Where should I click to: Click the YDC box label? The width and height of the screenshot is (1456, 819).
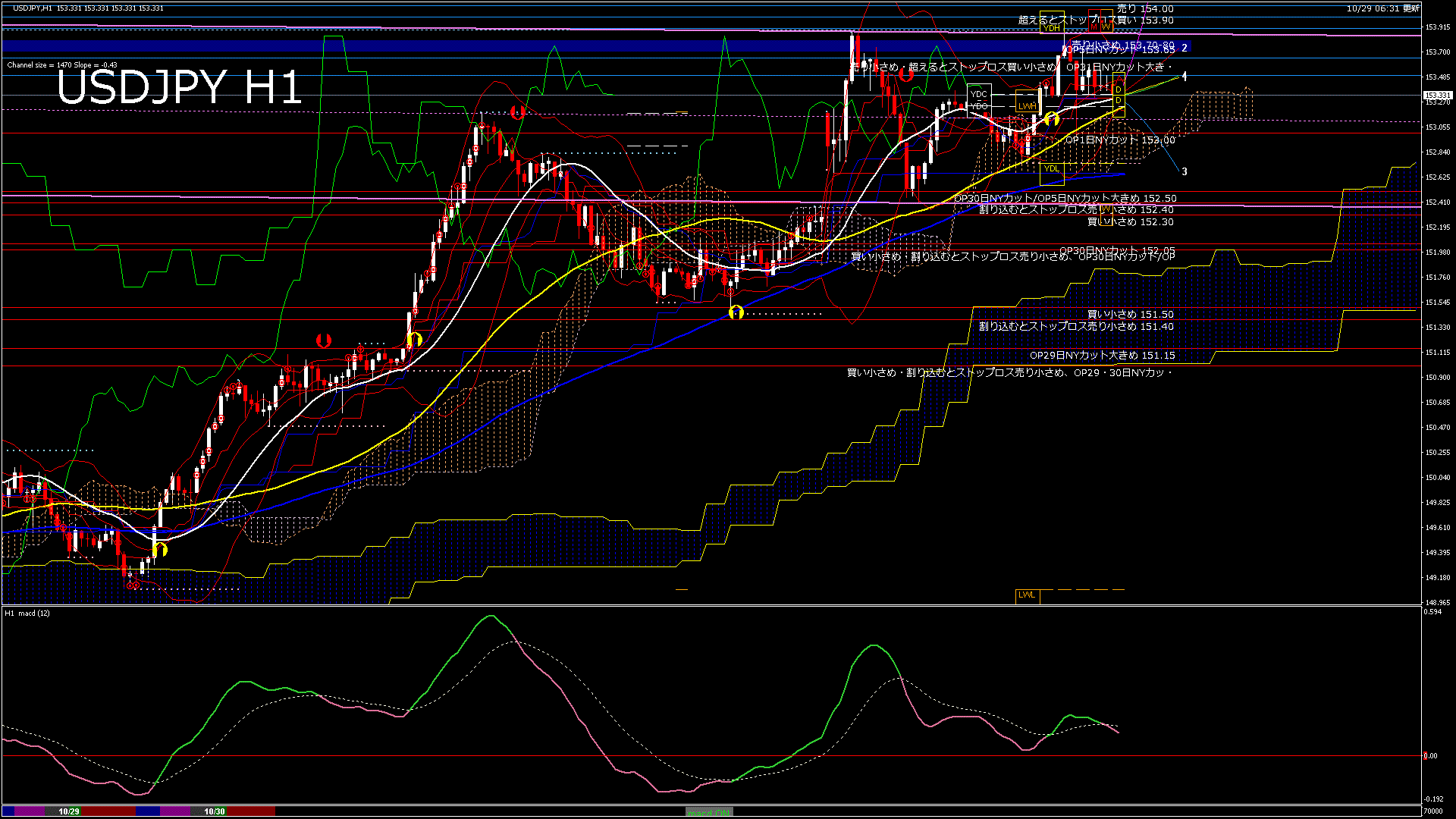(x=979, y=95)
